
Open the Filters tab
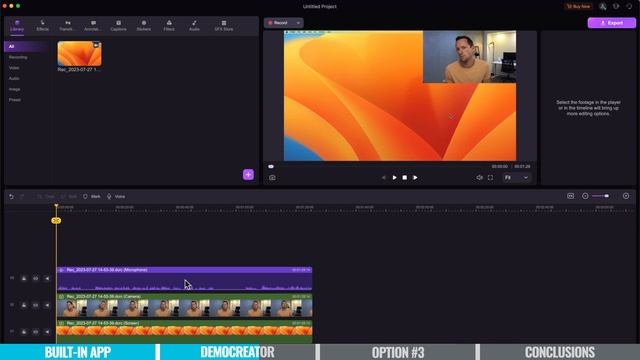(x=169, y=25)
